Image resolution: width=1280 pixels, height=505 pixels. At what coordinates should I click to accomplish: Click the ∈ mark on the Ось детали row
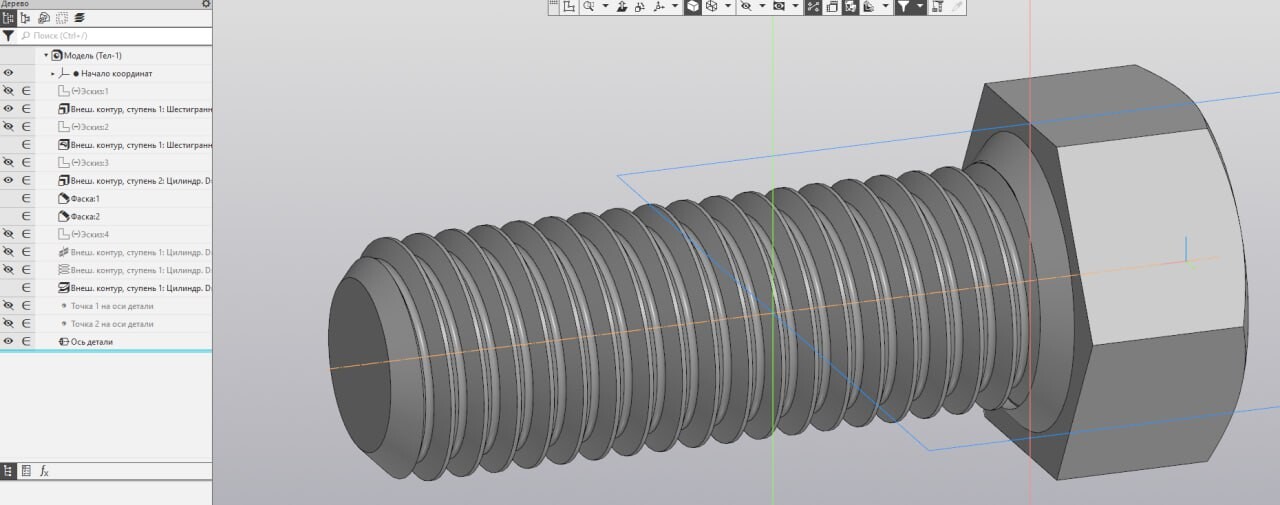click(26, 342)
